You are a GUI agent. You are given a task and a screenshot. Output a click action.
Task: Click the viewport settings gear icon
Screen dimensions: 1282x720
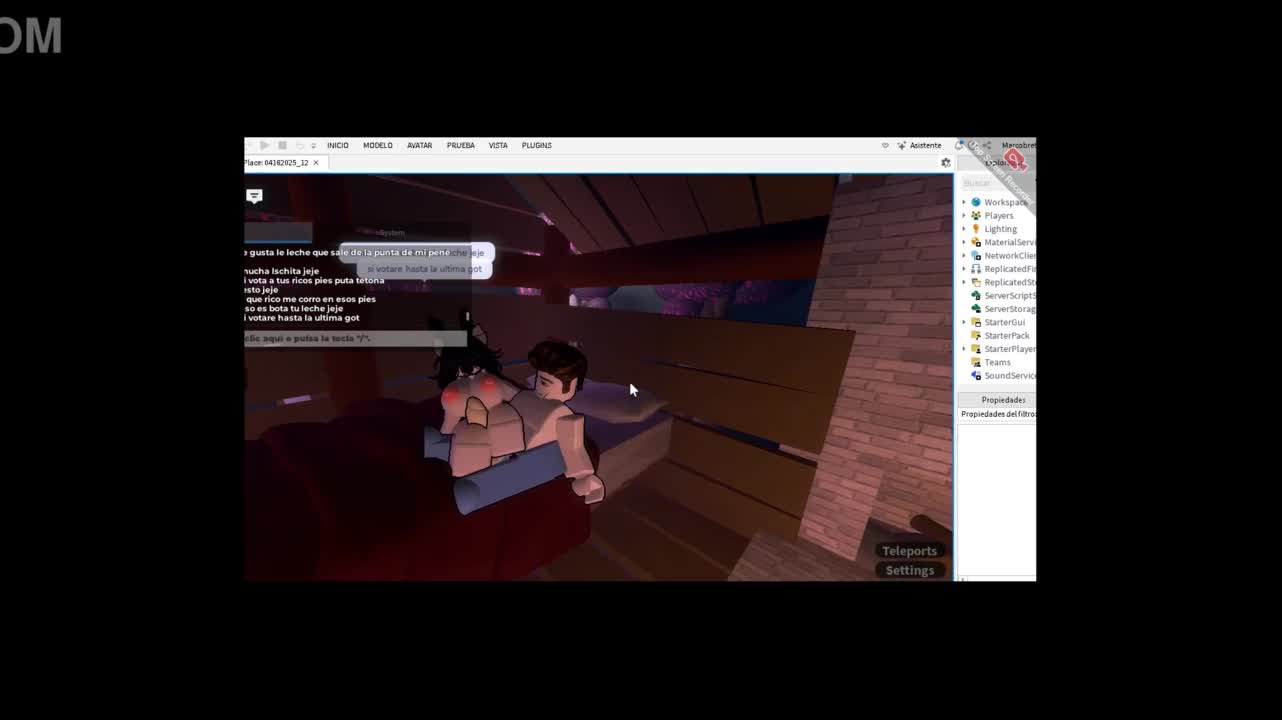(x=946, y=163)
